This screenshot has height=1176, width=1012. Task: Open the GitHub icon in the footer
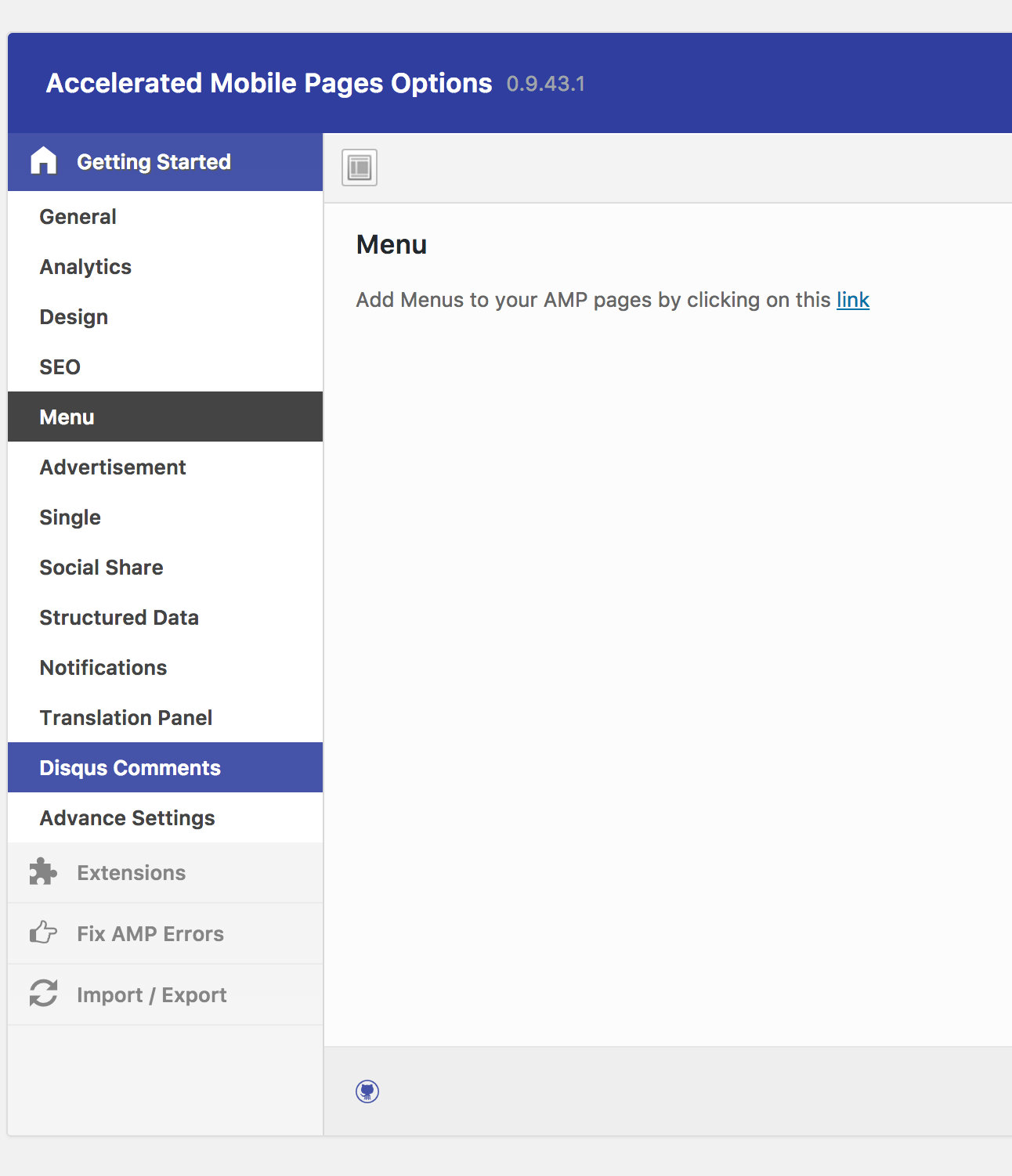pos(367,1091)
